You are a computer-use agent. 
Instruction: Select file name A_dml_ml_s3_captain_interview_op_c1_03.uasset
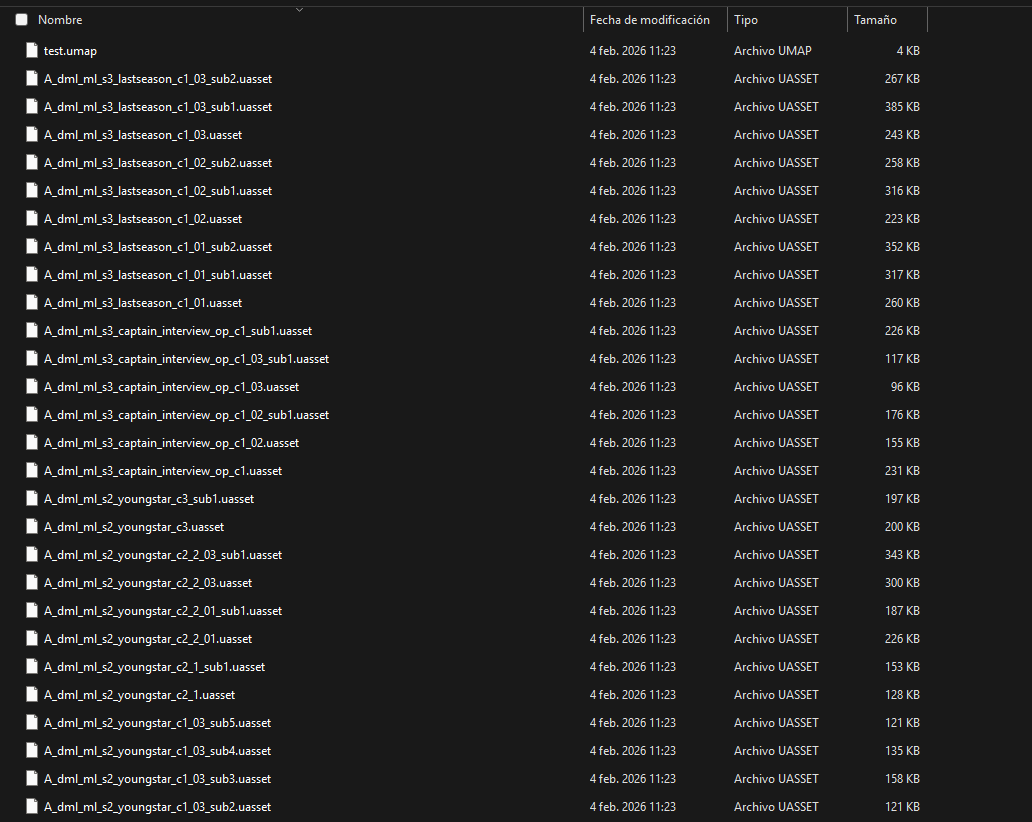[x=171, y=386]
